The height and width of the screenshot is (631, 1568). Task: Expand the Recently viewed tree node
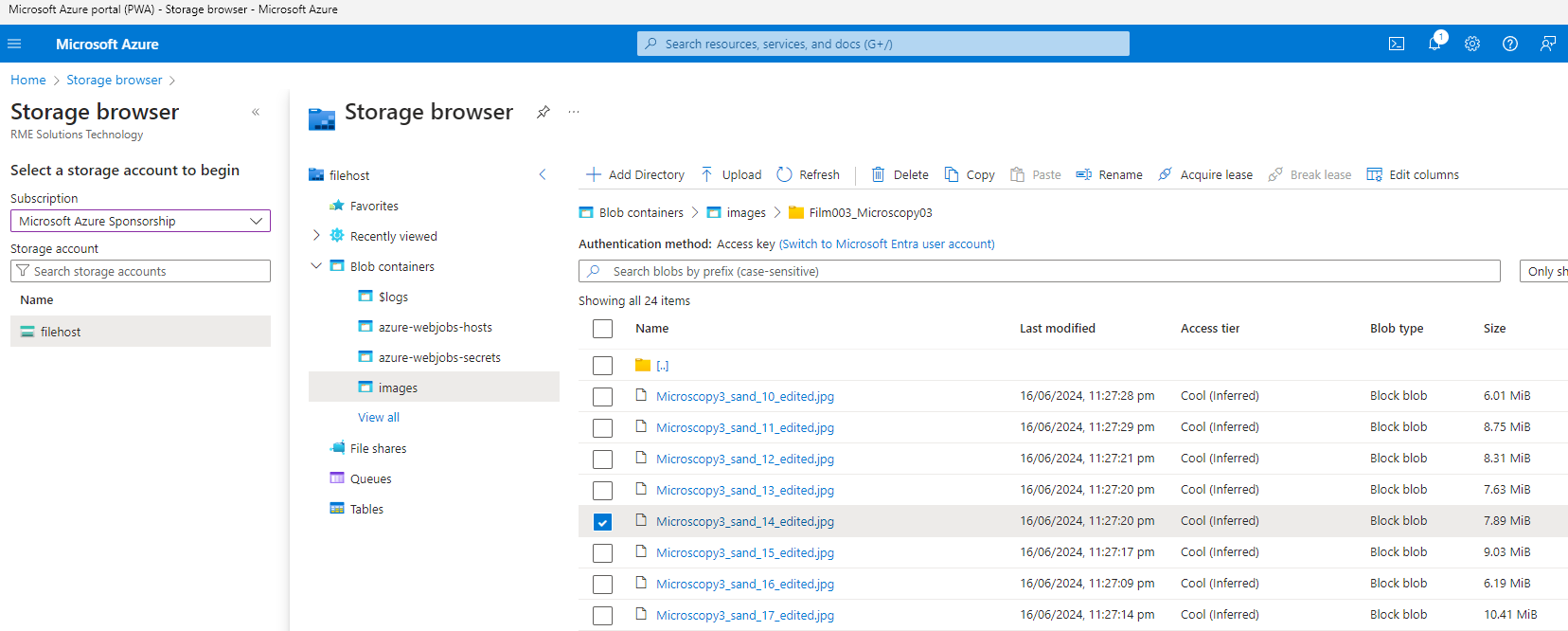click(x=316, y=236)
